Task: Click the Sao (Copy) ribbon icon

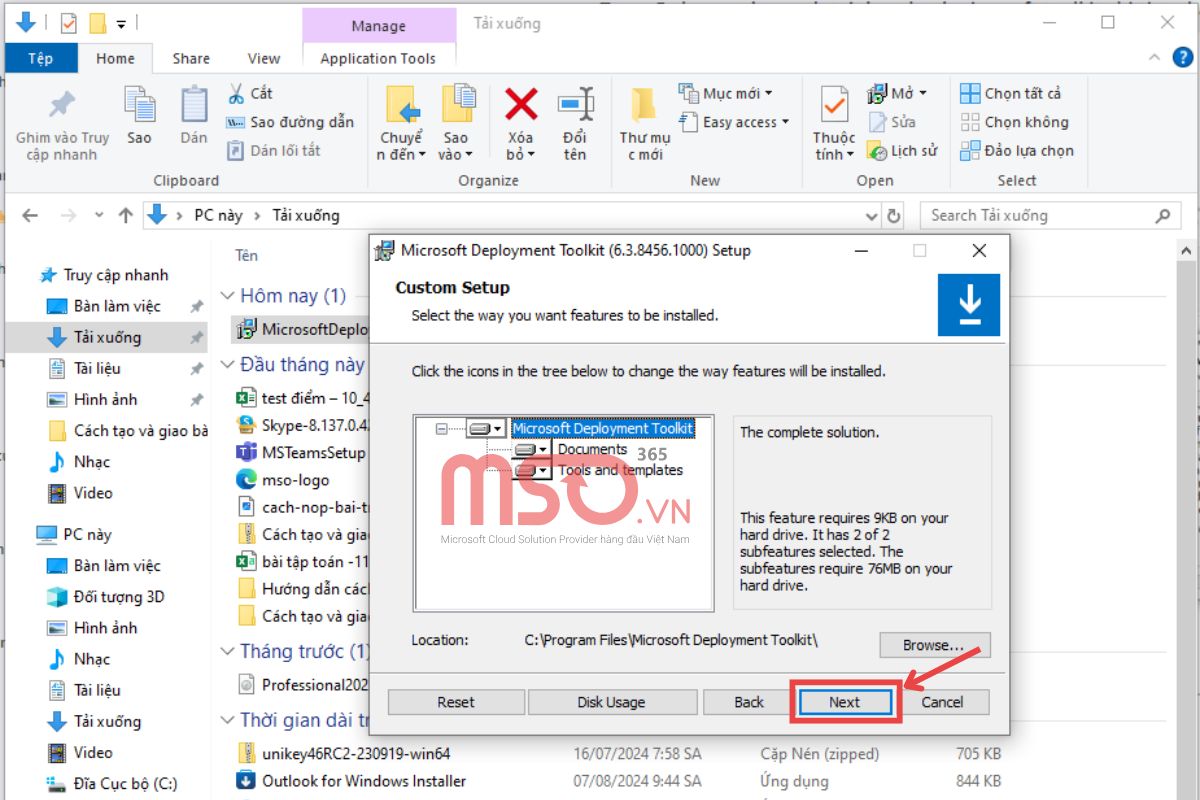Action: [139, 105]
